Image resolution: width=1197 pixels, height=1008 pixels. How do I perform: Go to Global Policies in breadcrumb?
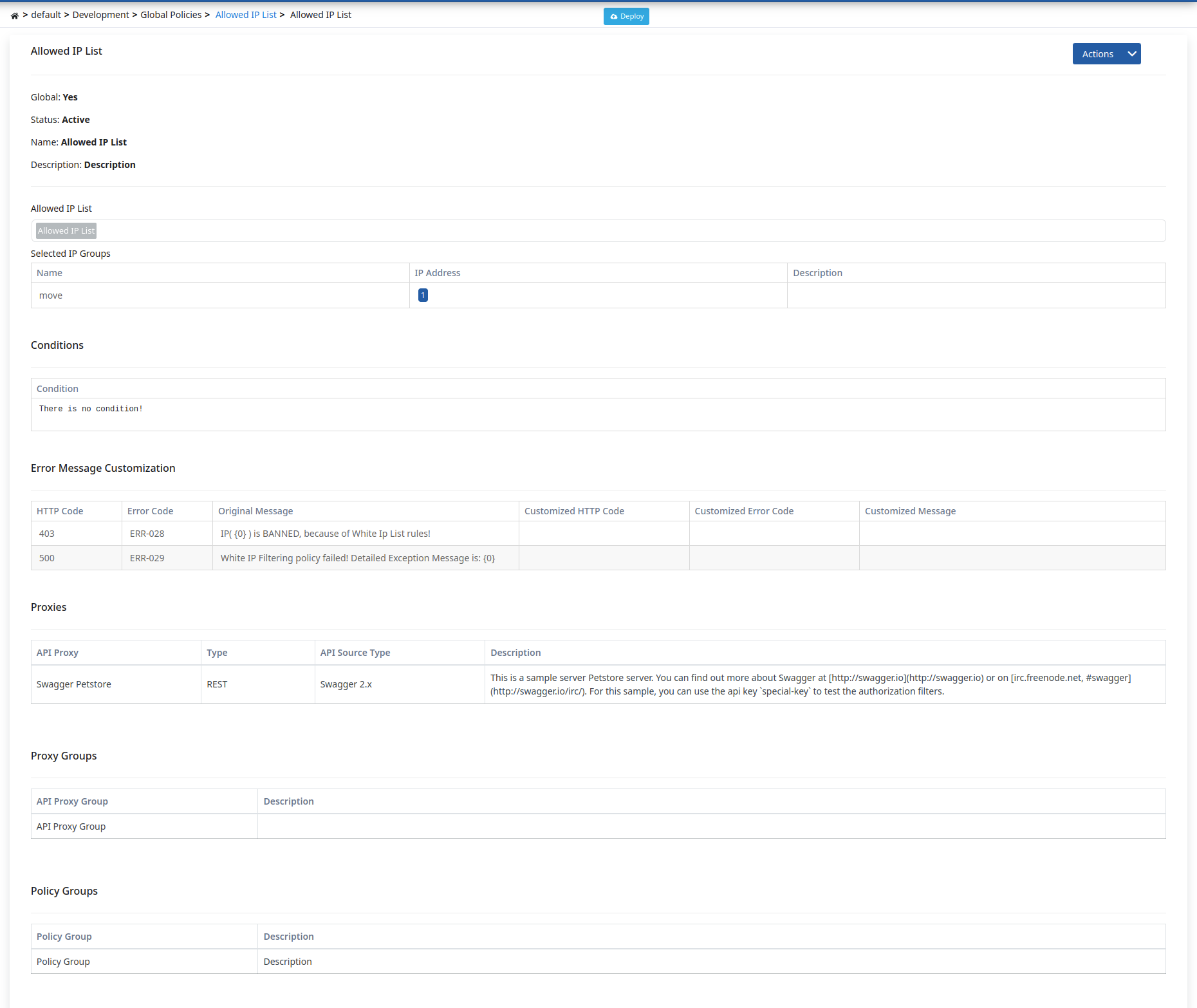pos(171,15)
